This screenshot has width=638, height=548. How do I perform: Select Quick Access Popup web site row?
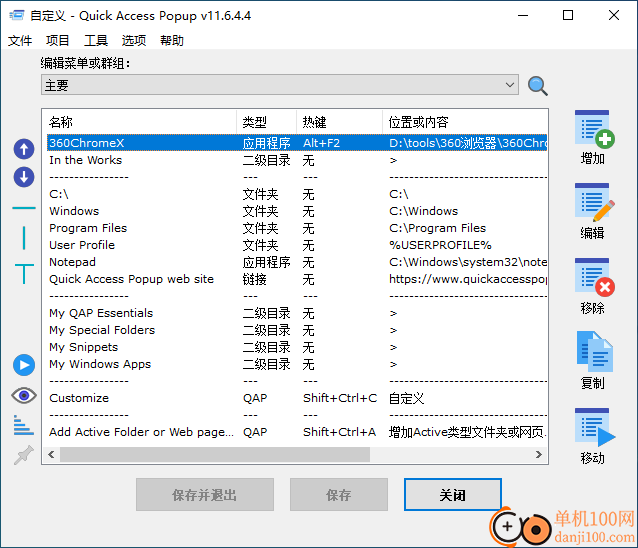(x=297, y=279)
